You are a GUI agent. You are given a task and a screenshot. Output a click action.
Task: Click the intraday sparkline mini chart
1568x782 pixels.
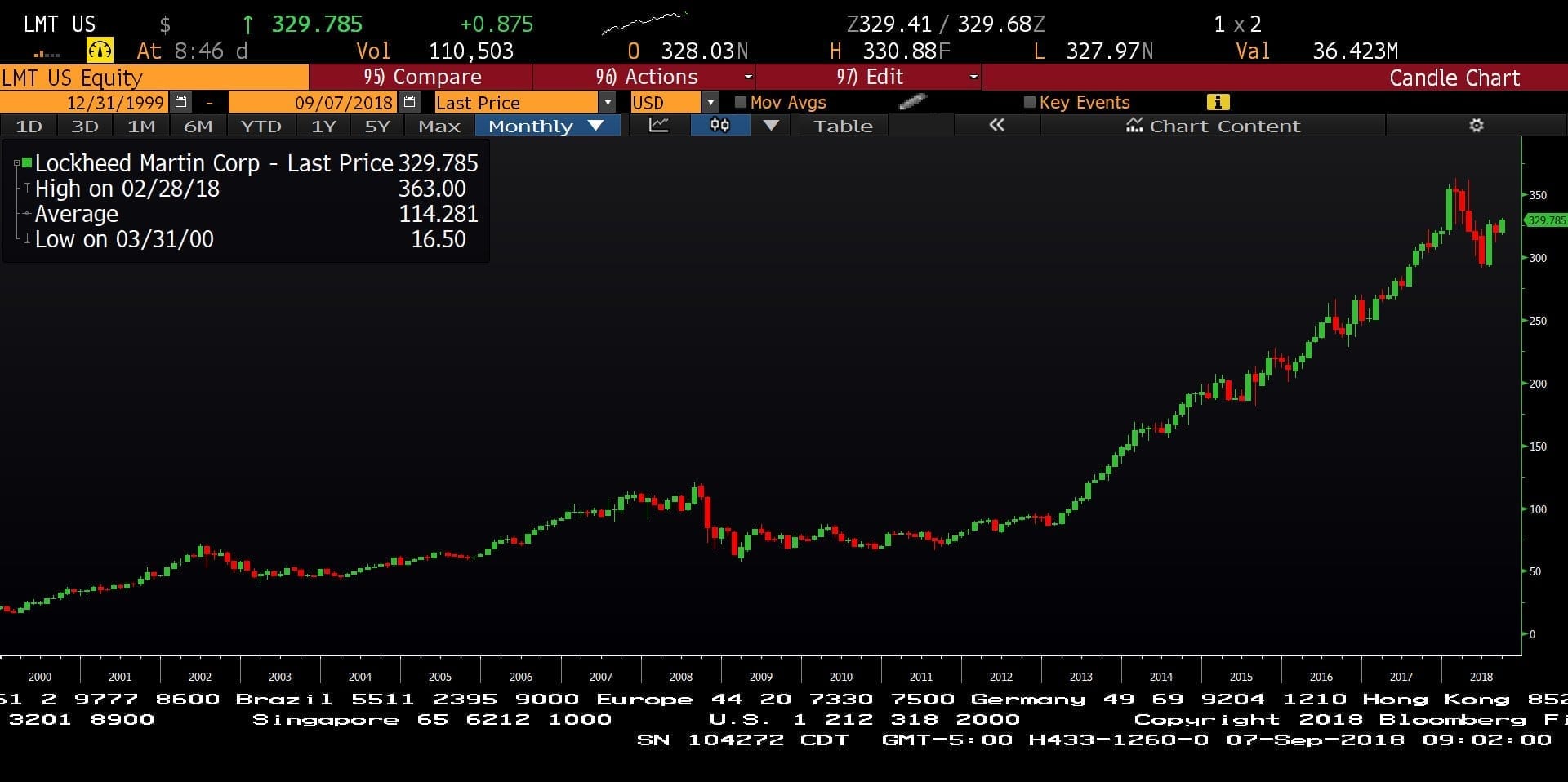[x=644, y=23]
